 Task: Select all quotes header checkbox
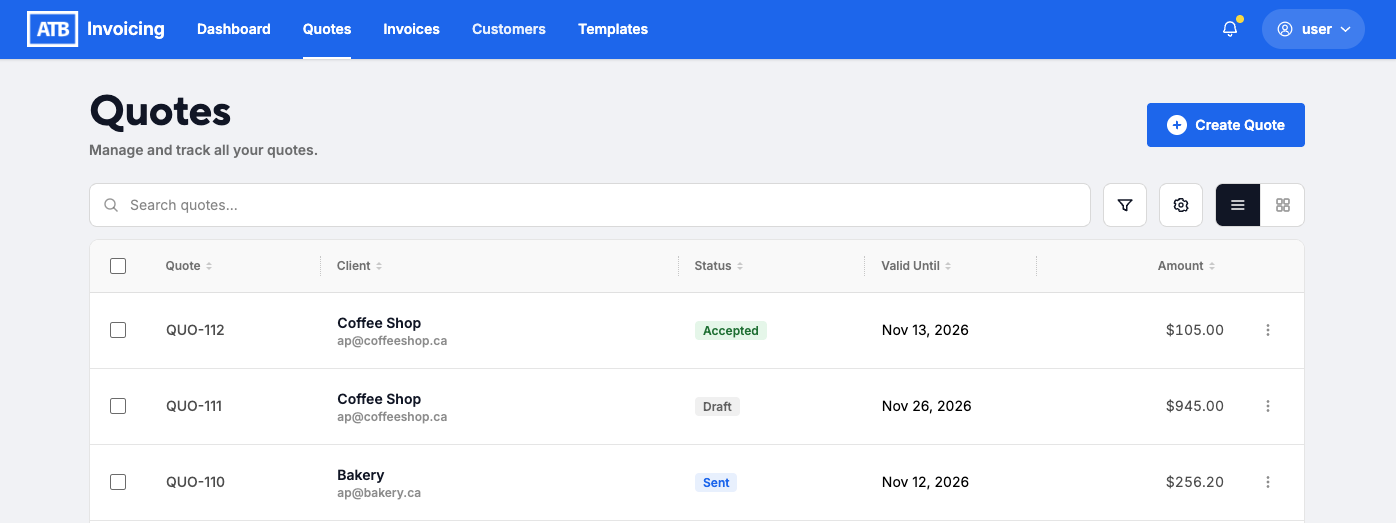coord(118,266)
